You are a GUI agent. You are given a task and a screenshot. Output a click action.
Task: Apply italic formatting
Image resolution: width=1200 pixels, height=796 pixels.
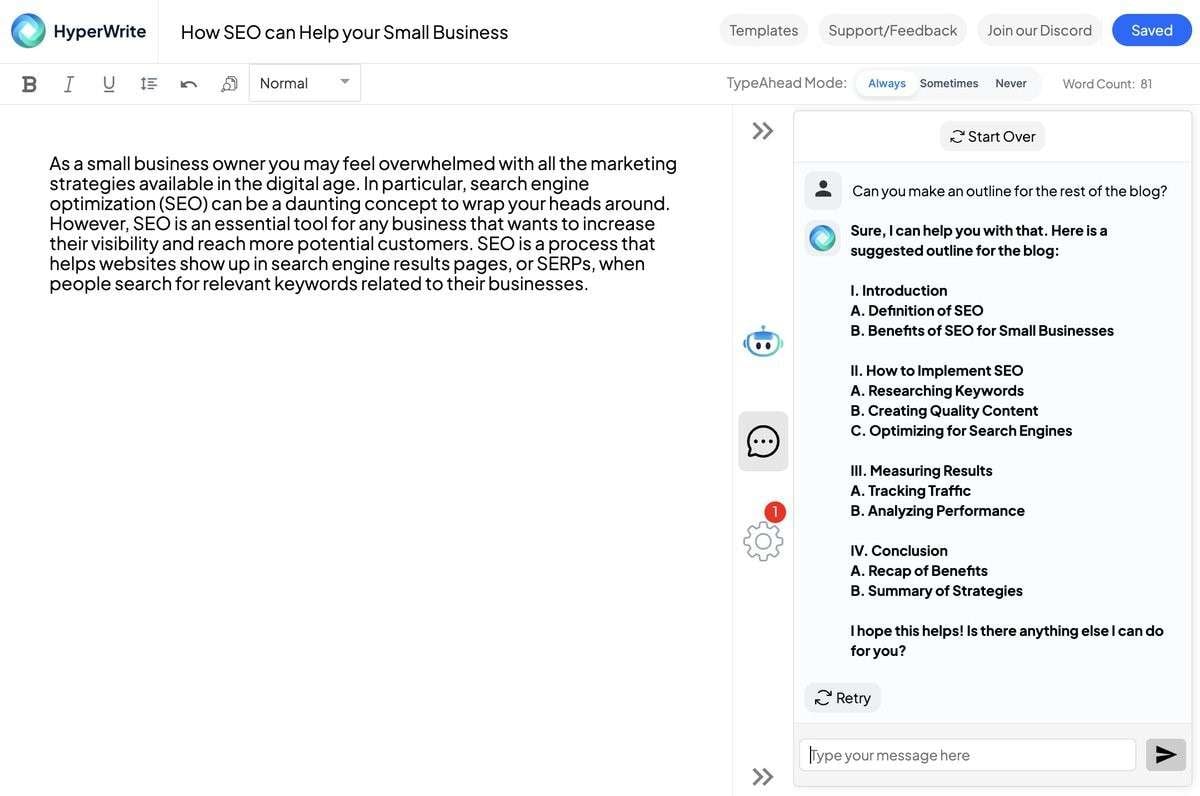[x=69, y=84]
